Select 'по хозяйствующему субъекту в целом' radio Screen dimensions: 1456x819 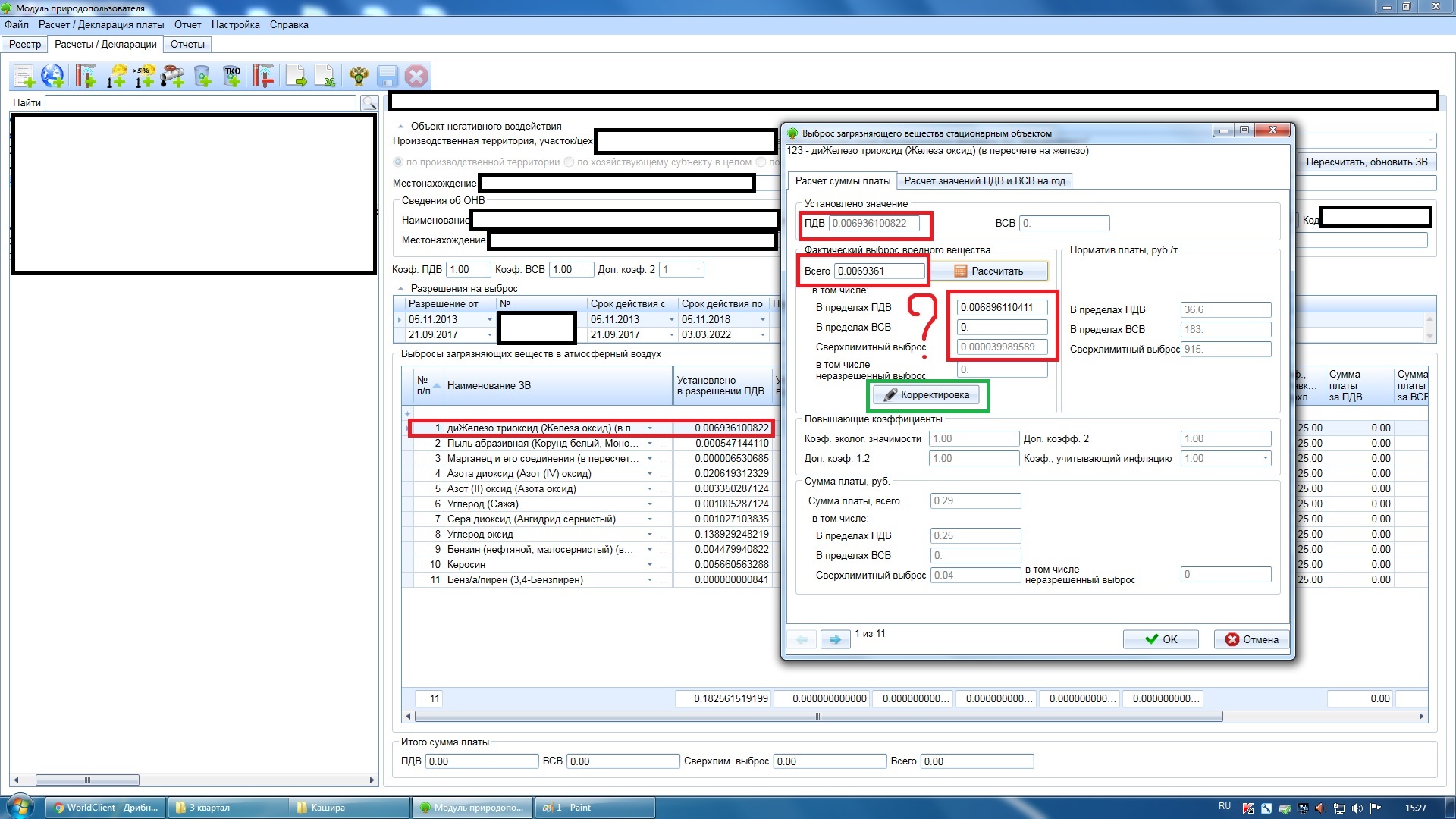pos(569,162)
